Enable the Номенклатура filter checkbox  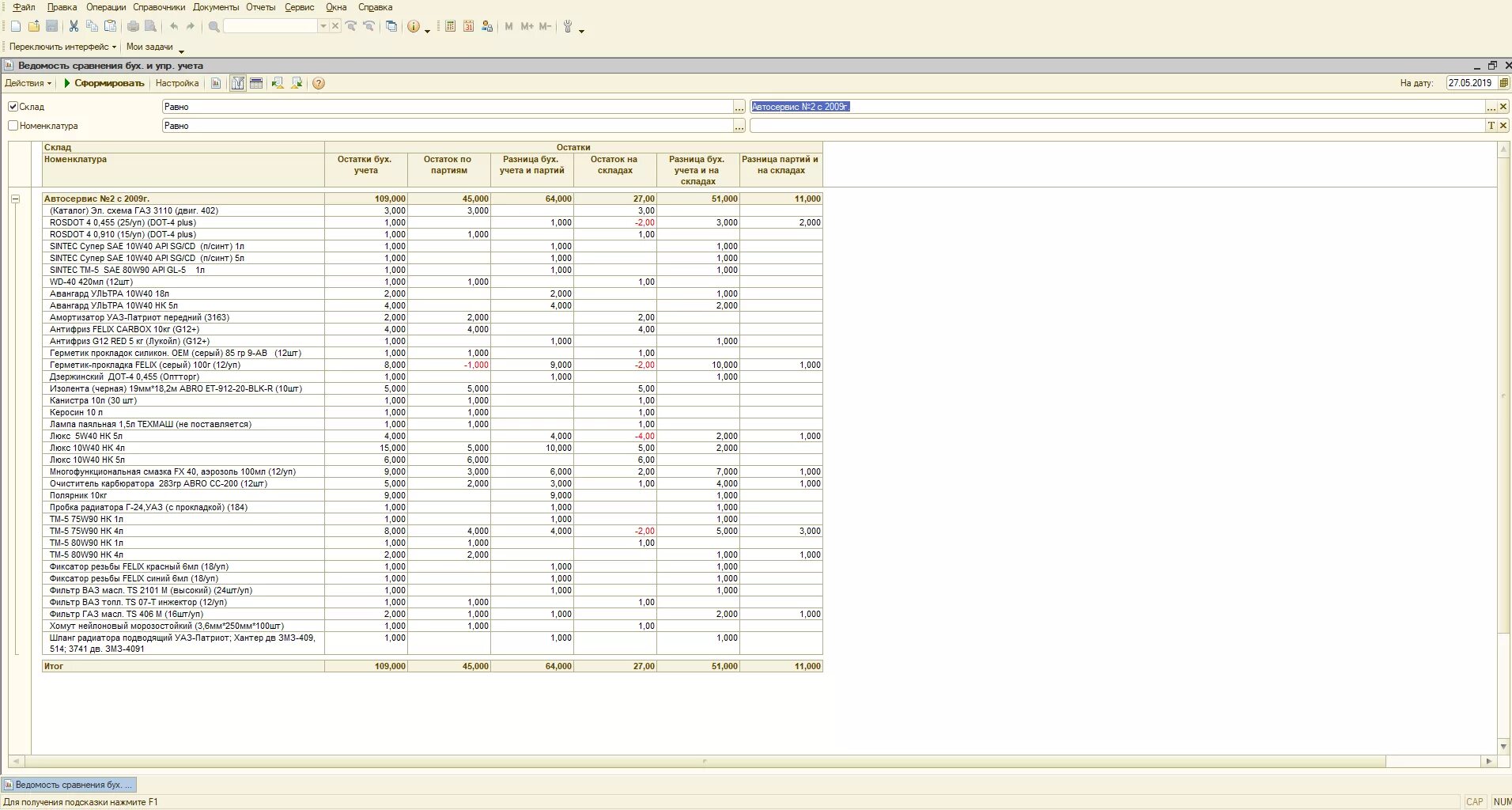[13, 125]
